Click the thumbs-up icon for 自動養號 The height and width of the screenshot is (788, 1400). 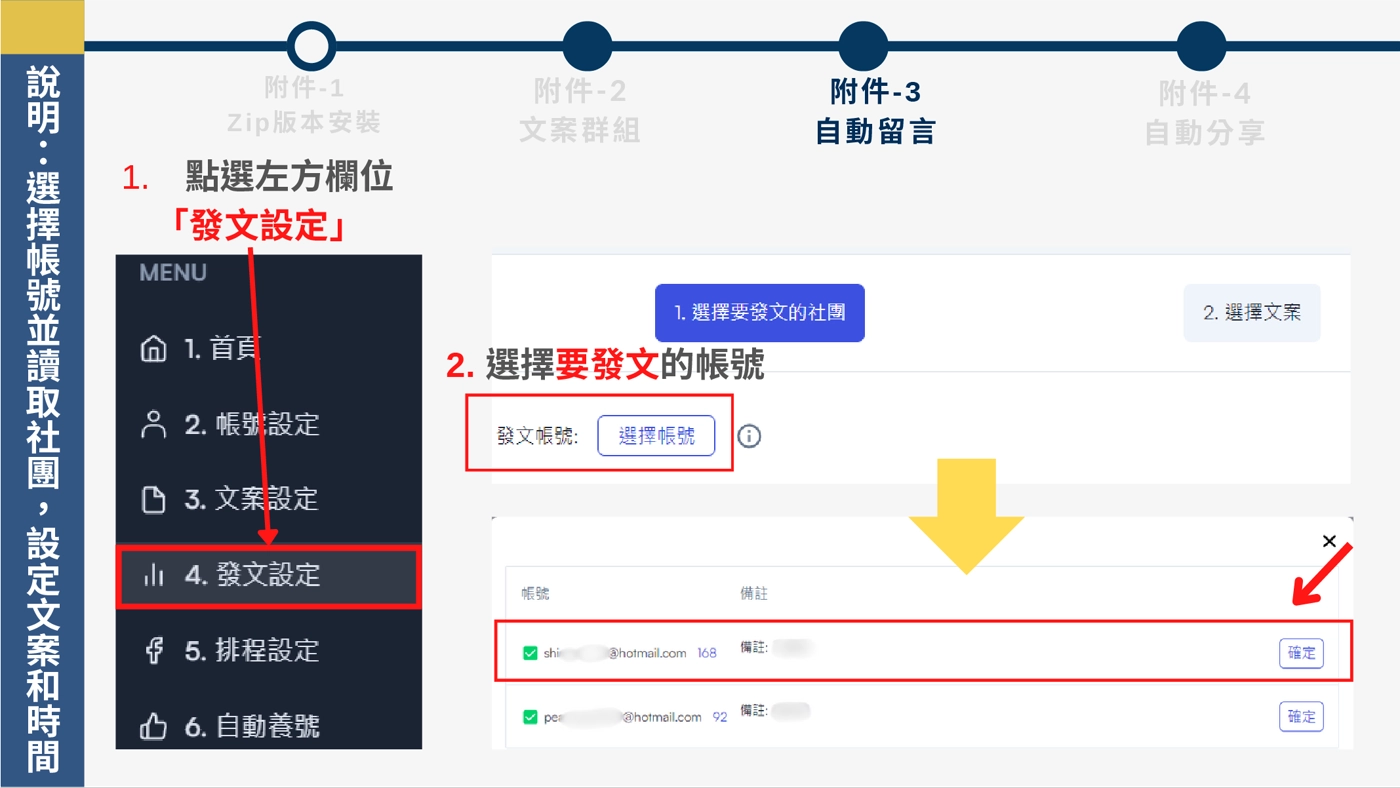(x=153, y=726)
